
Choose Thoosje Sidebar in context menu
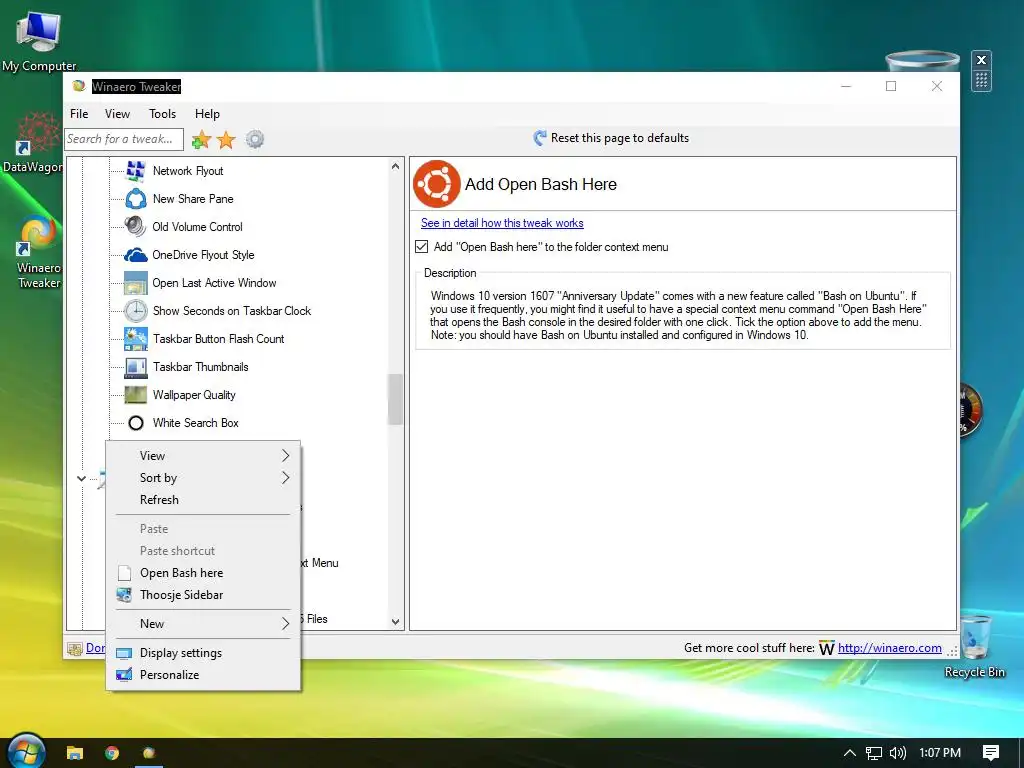pos(203,595)
